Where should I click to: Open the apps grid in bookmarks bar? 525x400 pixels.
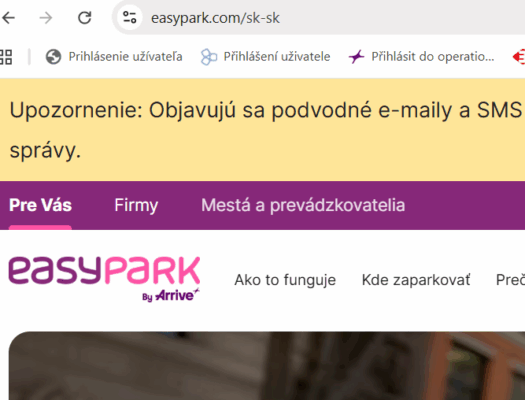click(6, 57)
